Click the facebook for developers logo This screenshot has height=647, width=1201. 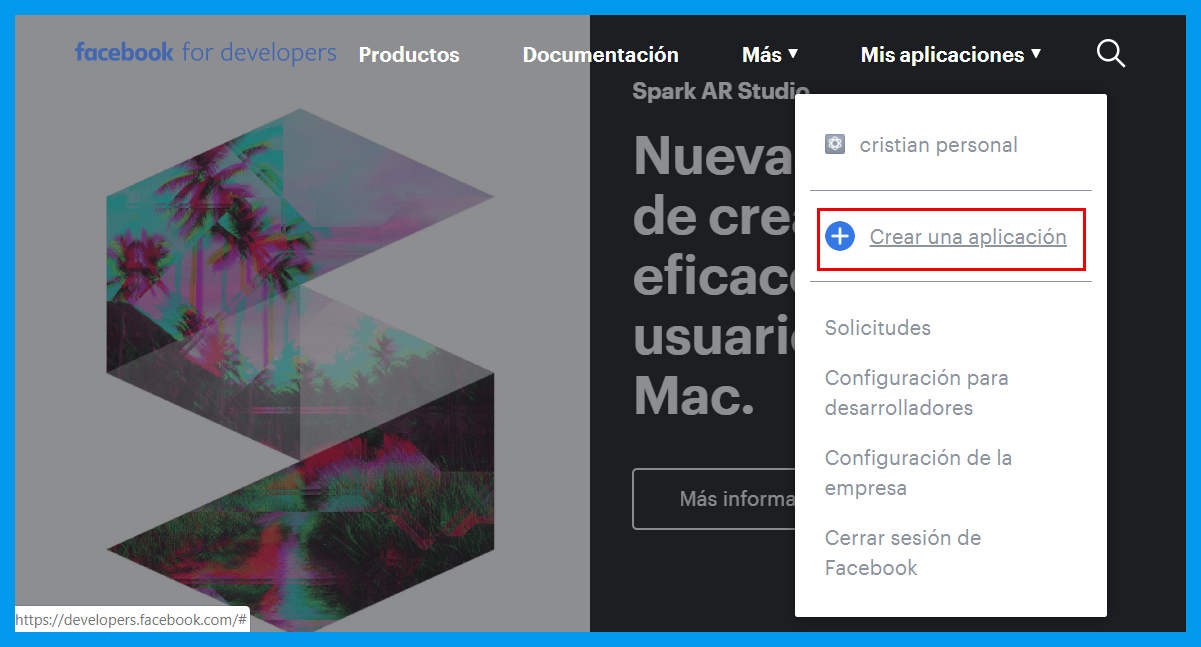[x=206, y=53]
